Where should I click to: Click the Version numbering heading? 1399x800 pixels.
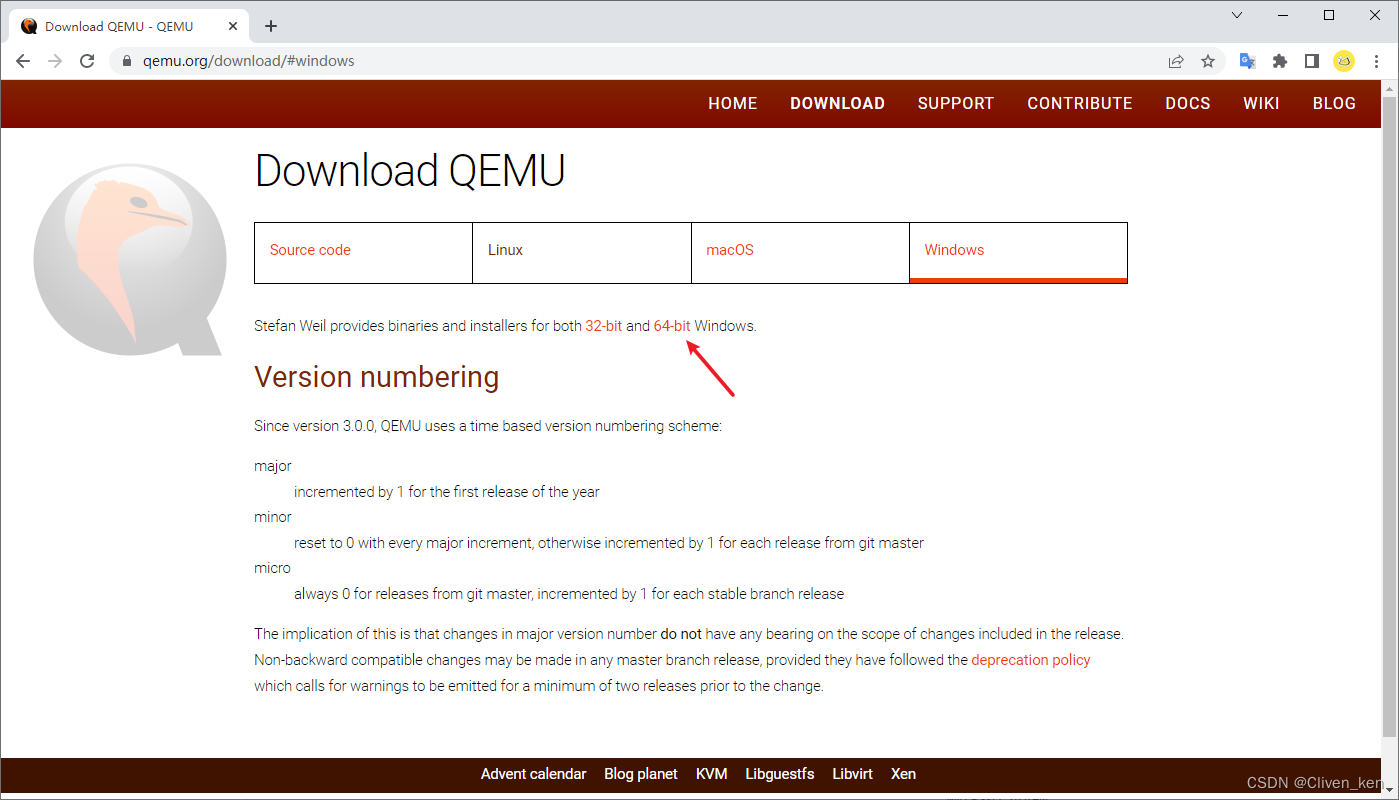(376, 377)
